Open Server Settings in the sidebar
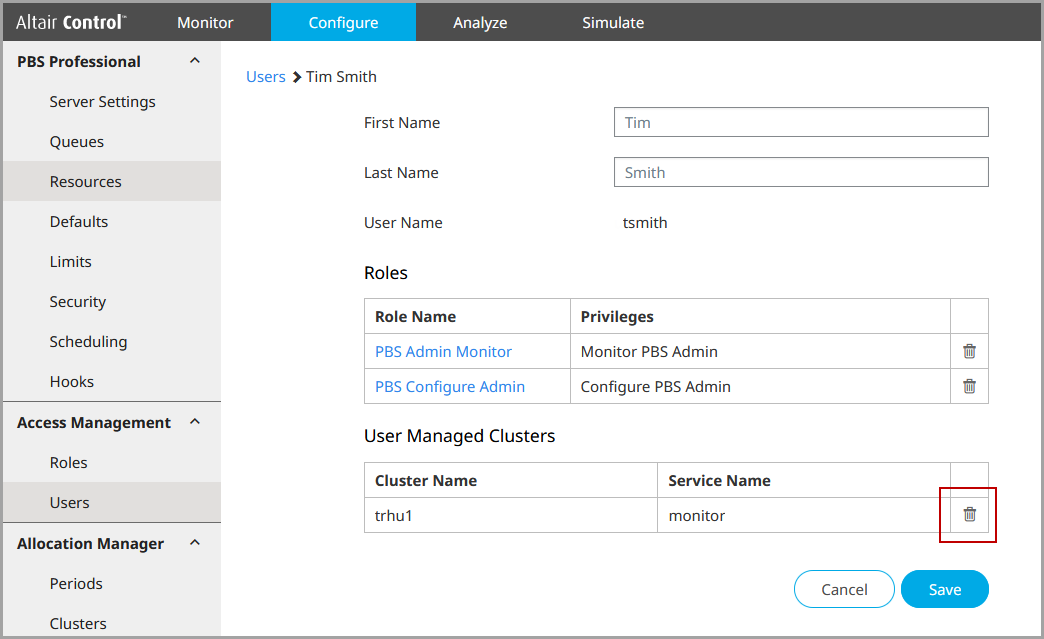Image resolution: width=1044 pixels, height=639 pixels. (102, 101)
